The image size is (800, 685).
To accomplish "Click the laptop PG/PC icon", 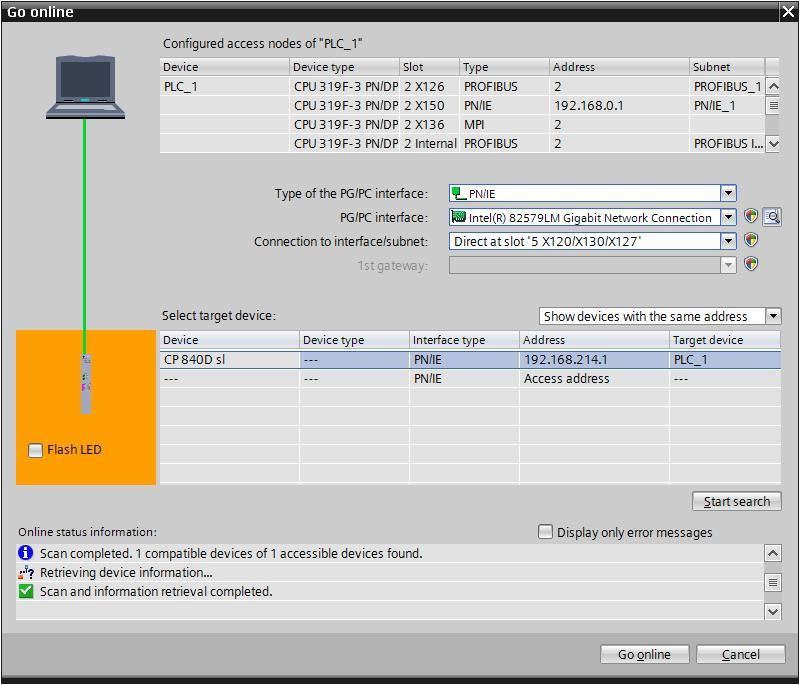I will pyautogui.click(x=85, y=87).
